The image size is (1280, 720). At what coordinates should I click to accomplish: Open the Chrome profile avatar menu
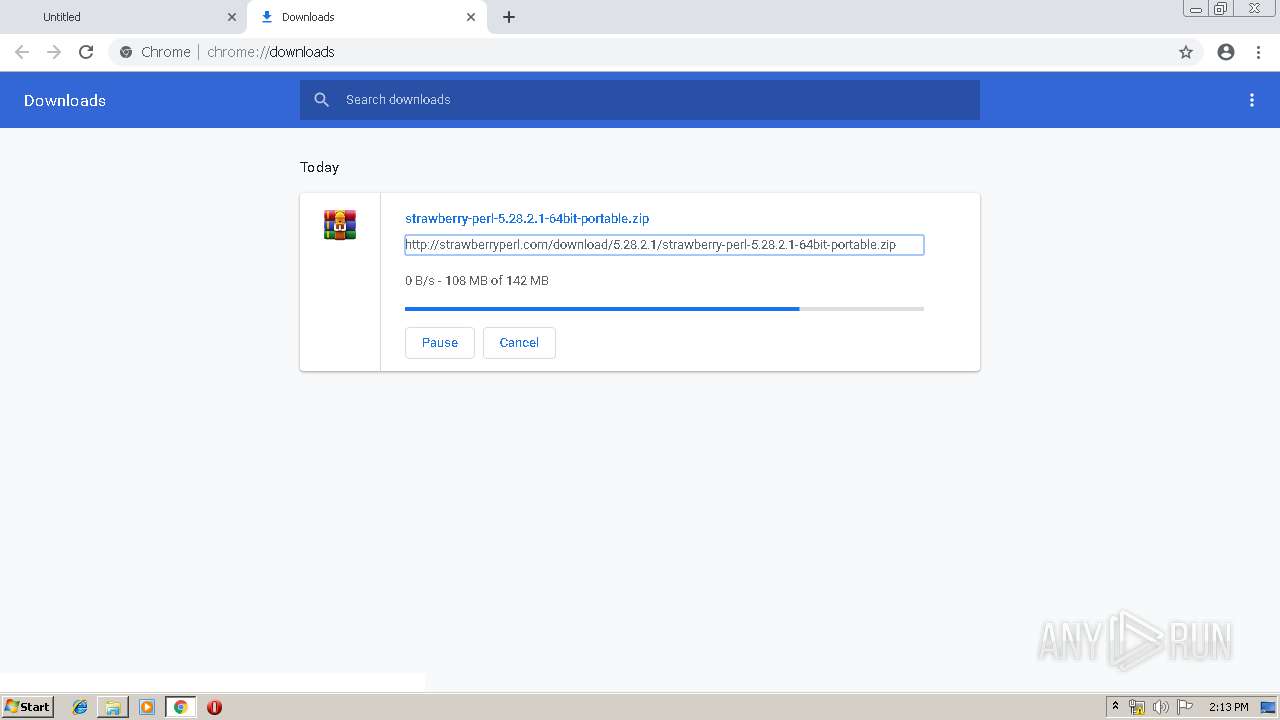[x=1226, y=52]
